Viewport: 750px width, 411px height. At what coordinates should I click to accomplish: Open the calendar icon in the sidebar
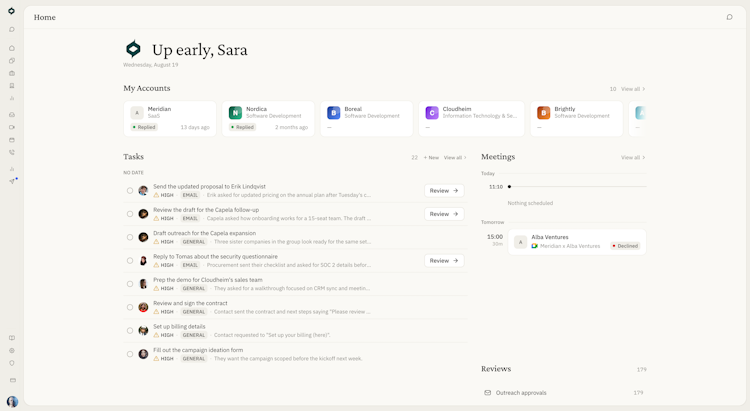tap(12, 140)
